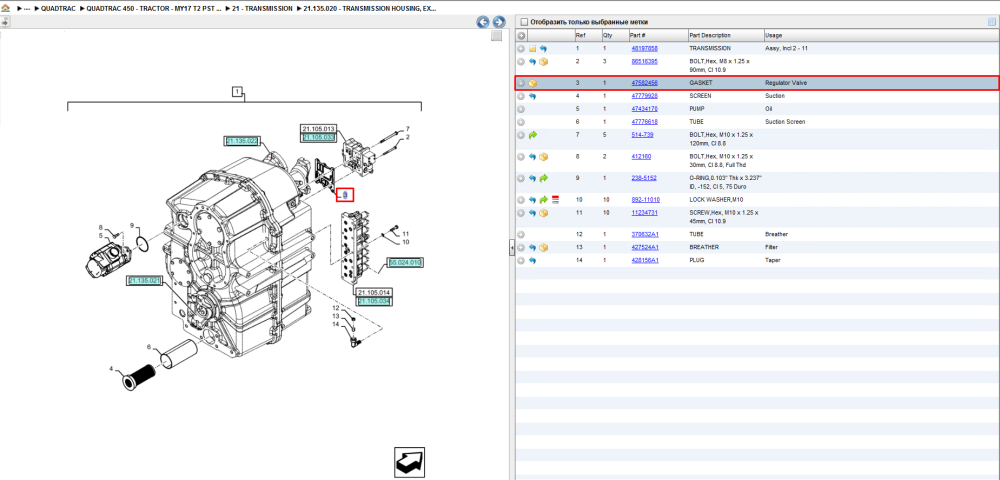Open diagram reference 21.105.014
Image resolution: width=1000 pixels, height=480 pixels.
373,293
